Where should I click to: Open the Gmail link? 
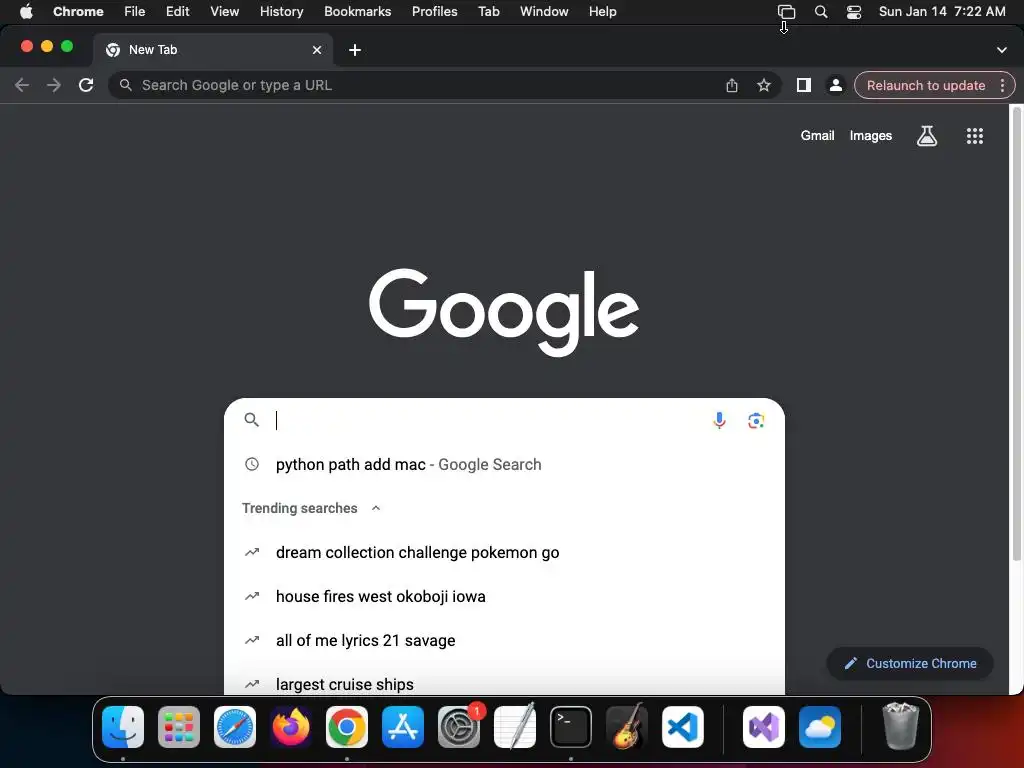coord(818,136)
